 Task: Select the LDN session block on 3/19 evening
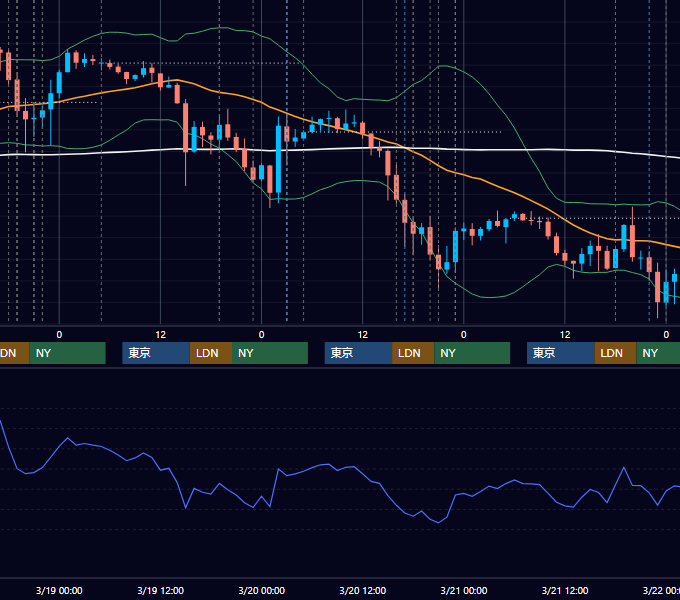pos(211,353)
